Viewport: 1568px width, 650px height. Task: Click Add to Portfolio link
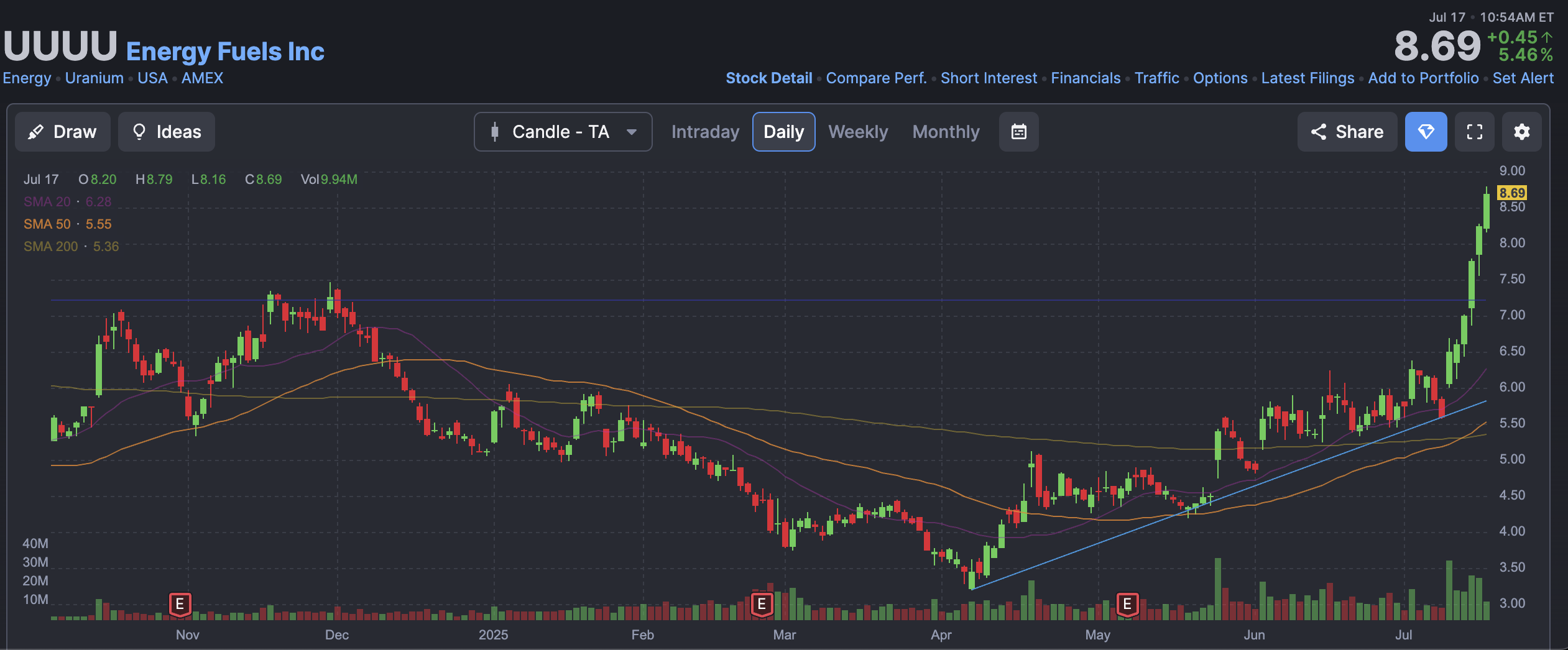click(x=1423, y=78)
